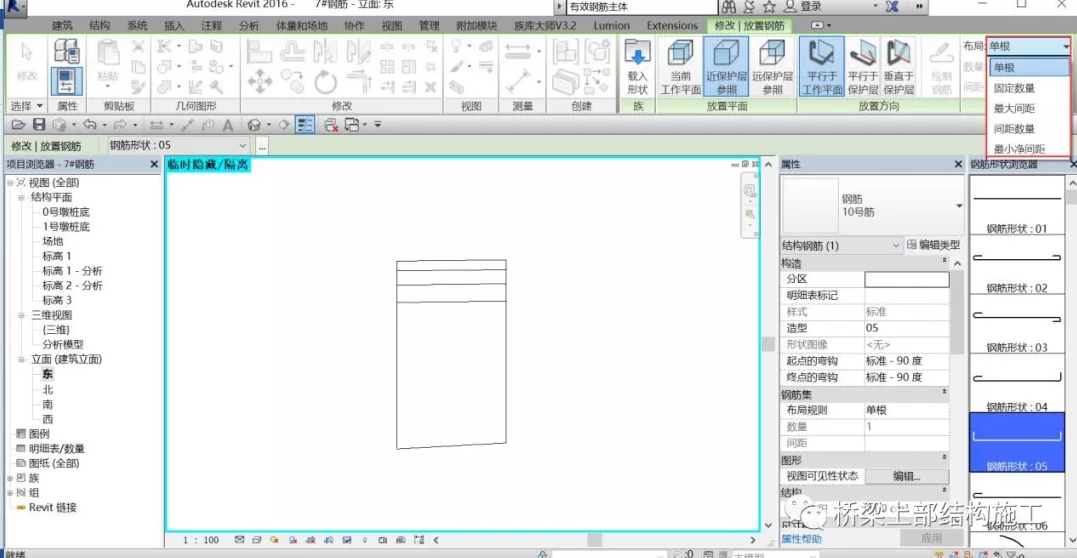Click Parallel to Cover orientation icon

pos(862,66)
